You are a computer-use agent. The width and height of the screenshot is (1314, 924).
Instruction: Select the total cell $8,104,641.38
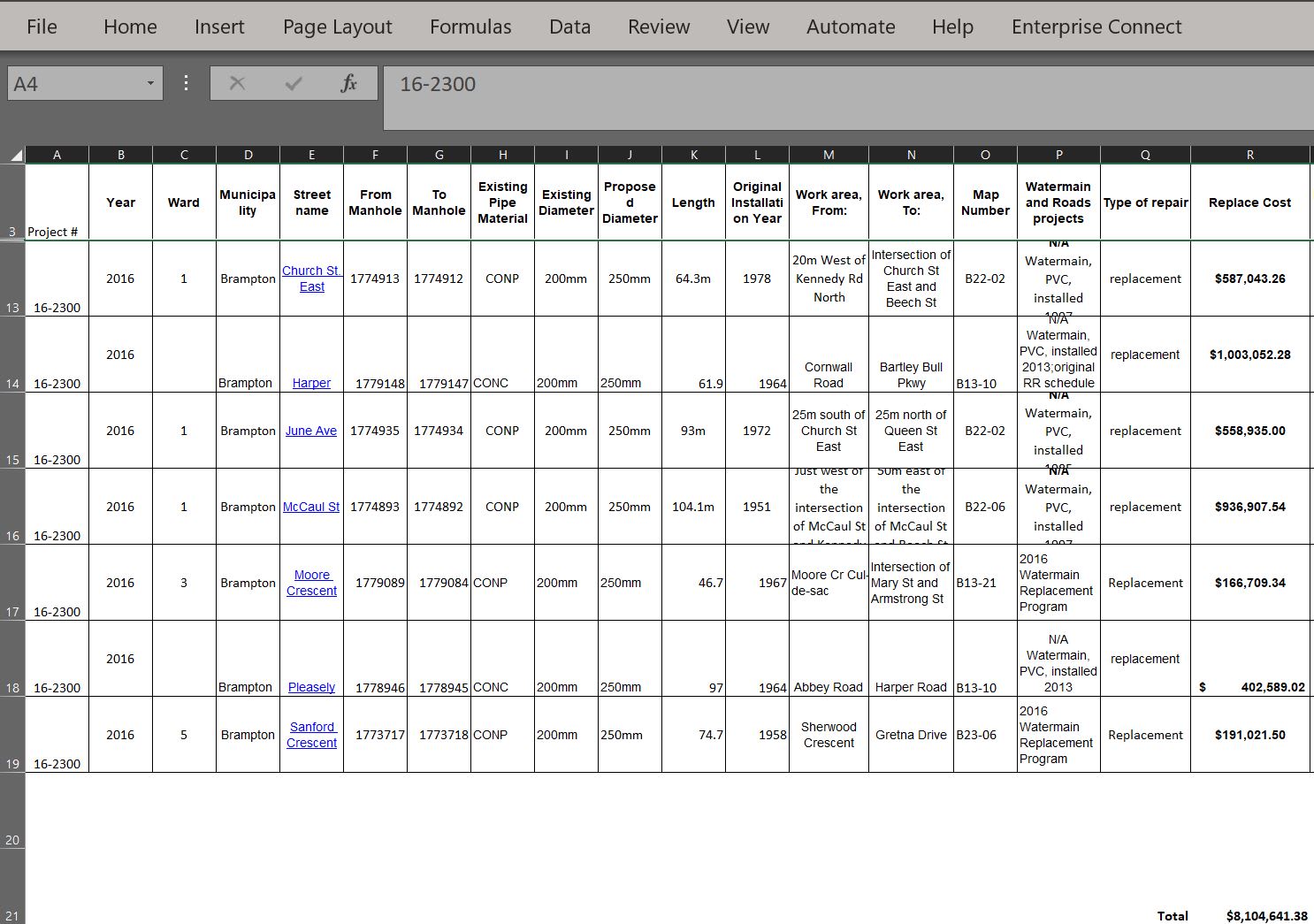click(1249, 887)
